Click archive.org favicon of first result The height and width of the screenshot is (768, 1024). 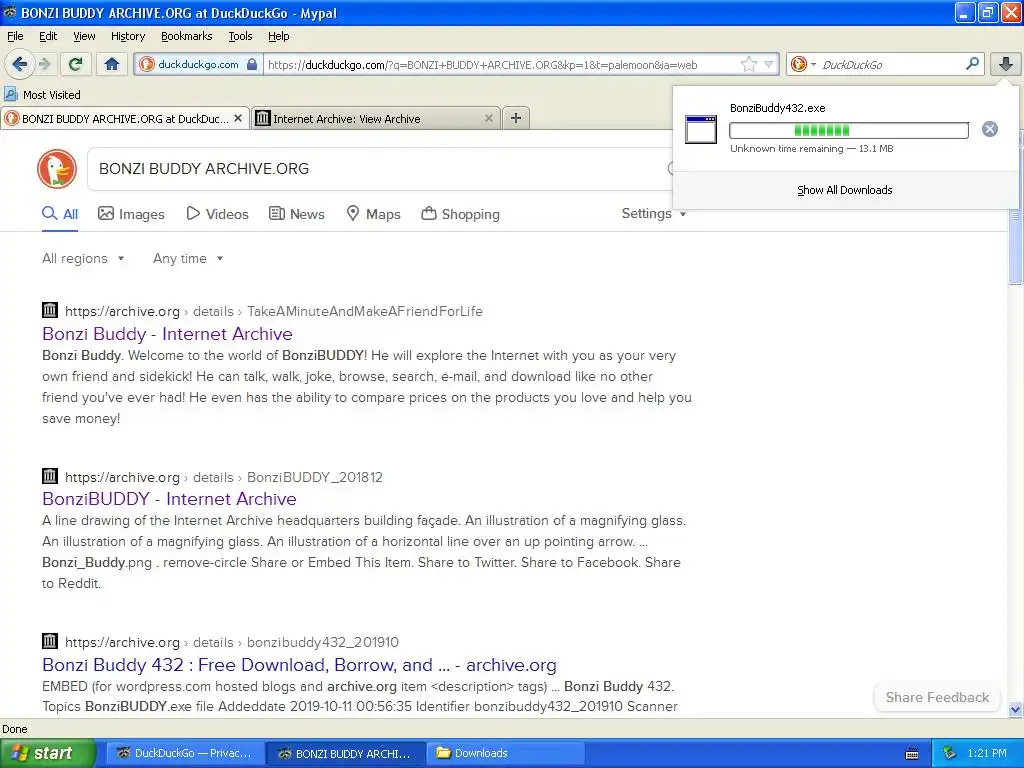[50, 310]
